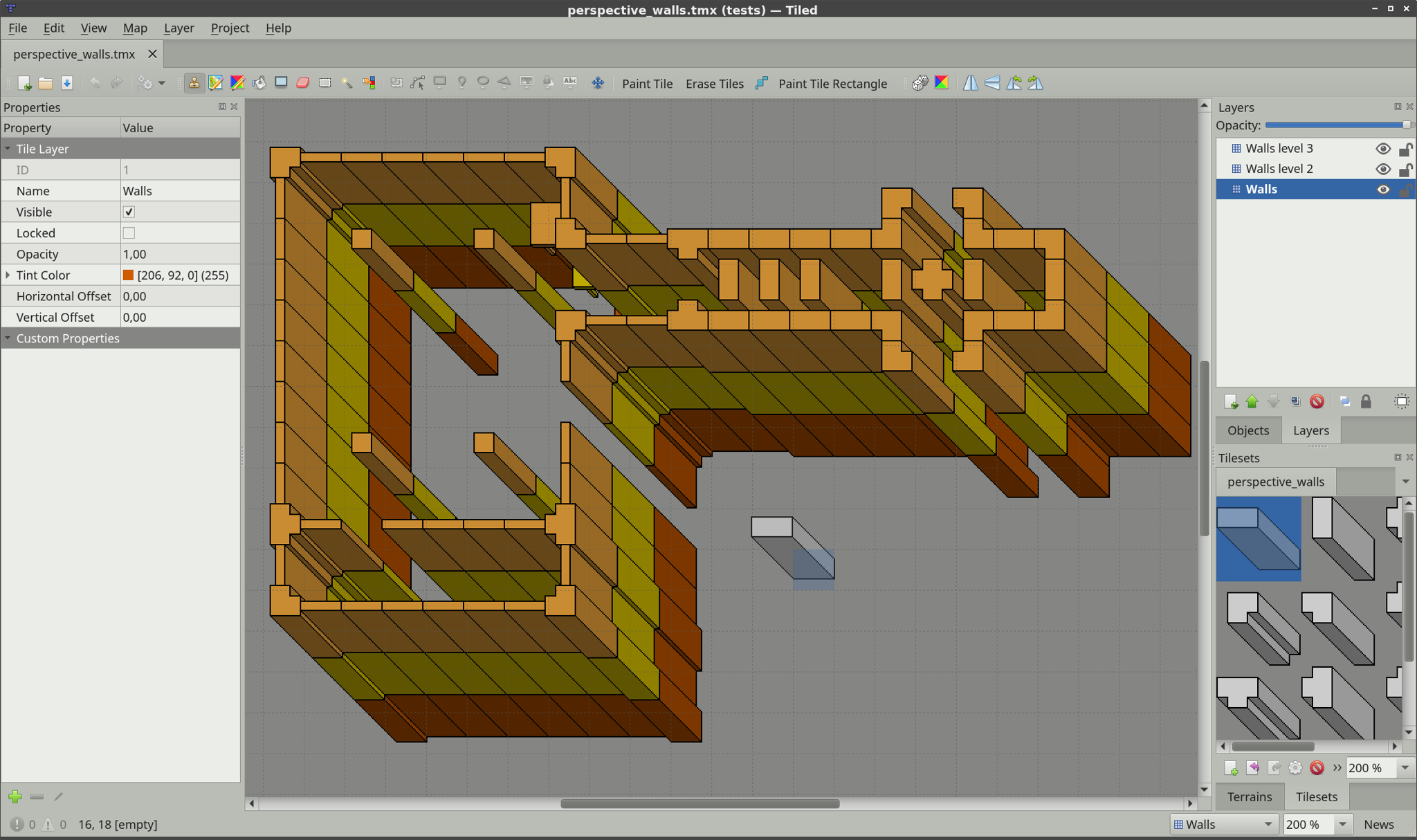The width and height of the screenshot is (1417, 840).
Task: Select the Terrain Brush tool
Action: (216, 83)
